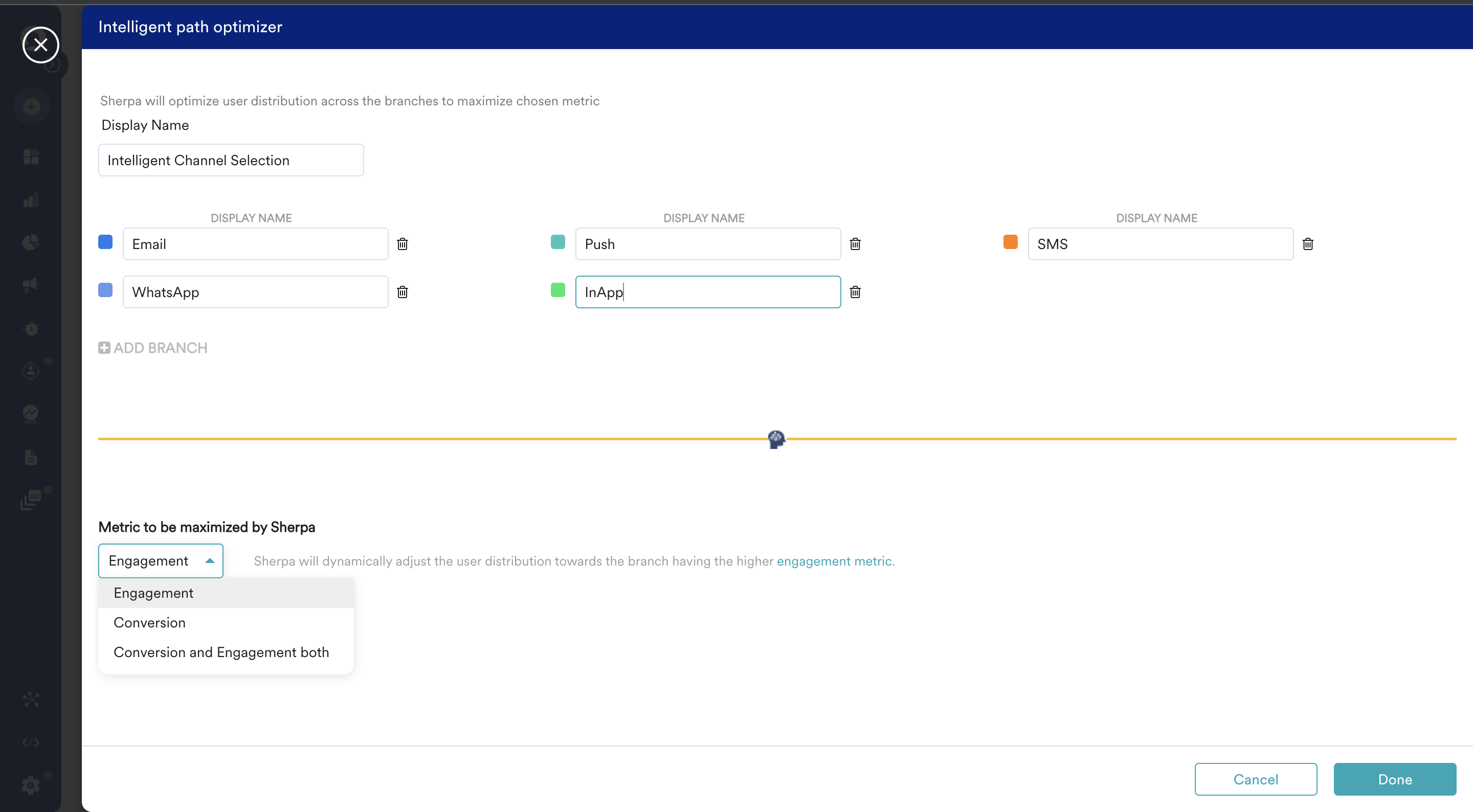Click the orange SMS color swatch

coord(1010,242)
